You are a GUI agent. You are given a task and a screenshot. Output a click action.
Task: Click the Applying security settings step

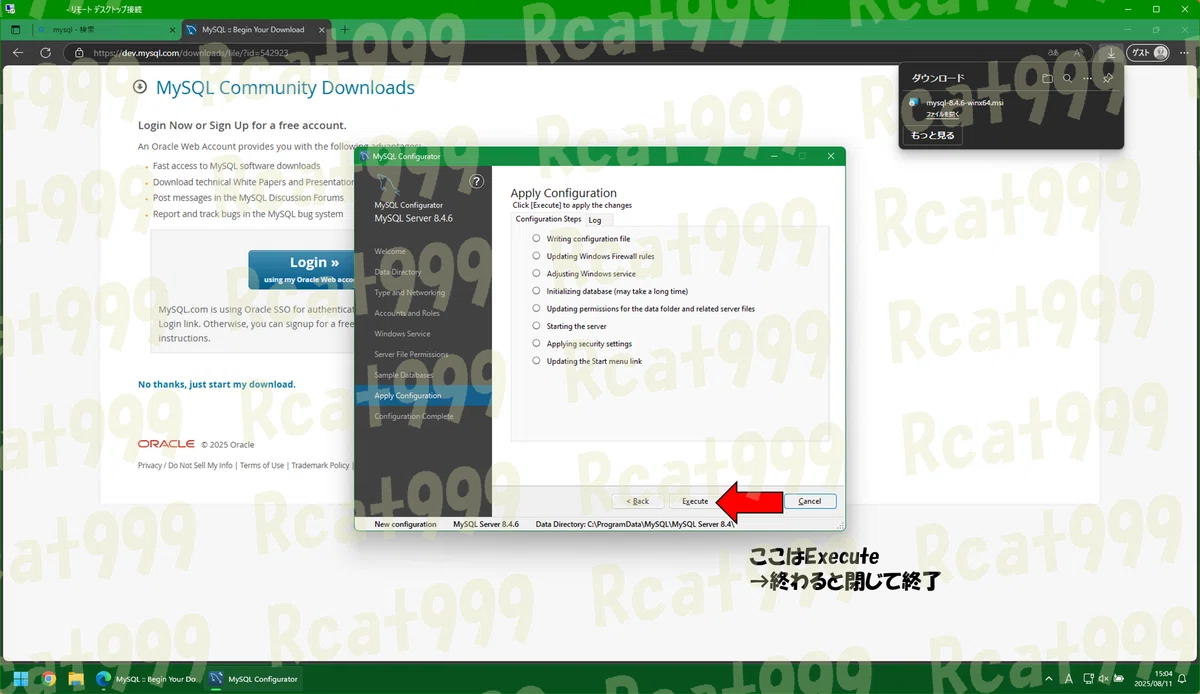point(589,344)
